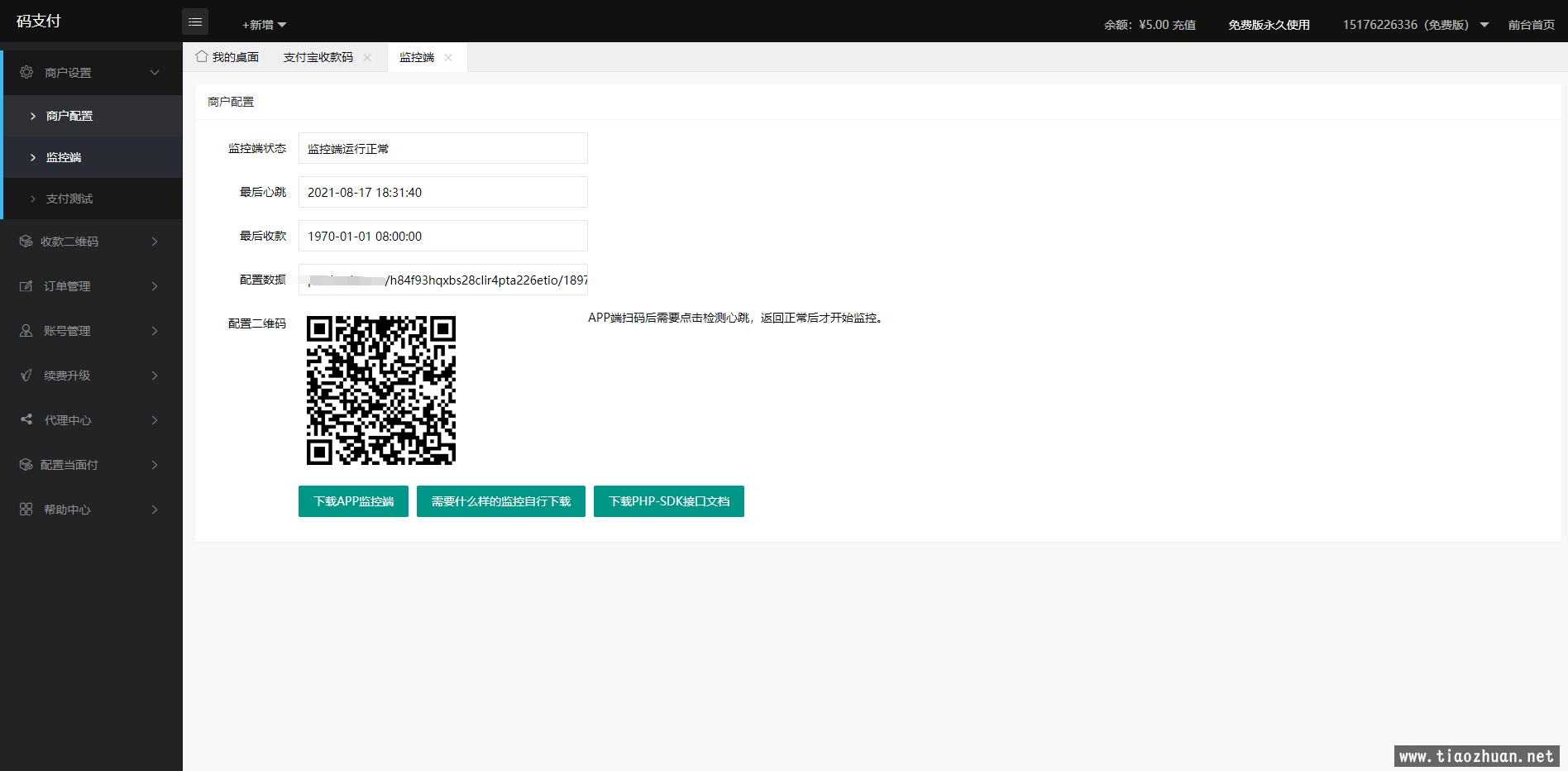Open the 15176226336 account dropdown arrow
The width and height of the screenshot is (1568, 771).
(x=1484, y=25)
